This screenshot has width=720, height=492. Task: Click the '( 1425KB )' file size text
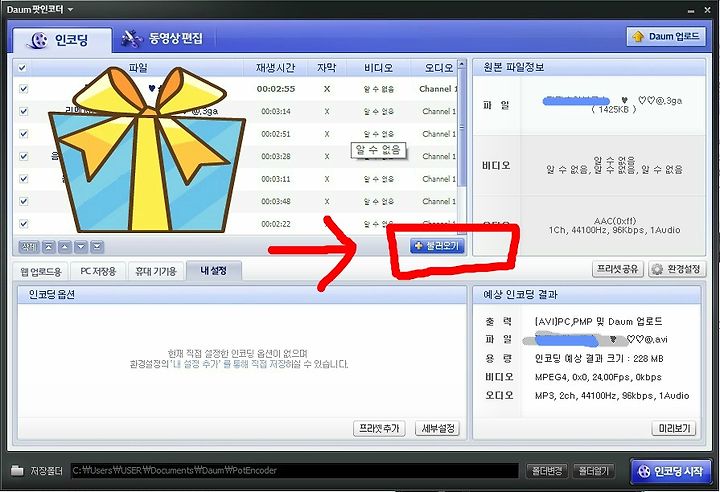[613, 109]
